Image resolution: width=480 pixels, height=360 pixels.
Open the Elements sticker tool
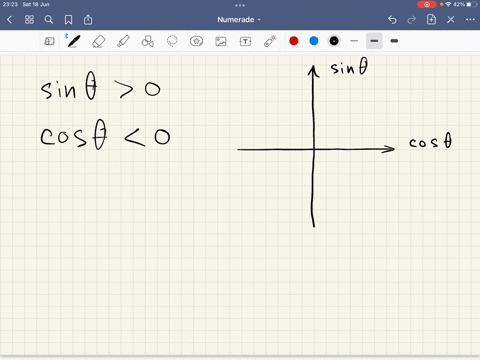click(x=196, y=41)
